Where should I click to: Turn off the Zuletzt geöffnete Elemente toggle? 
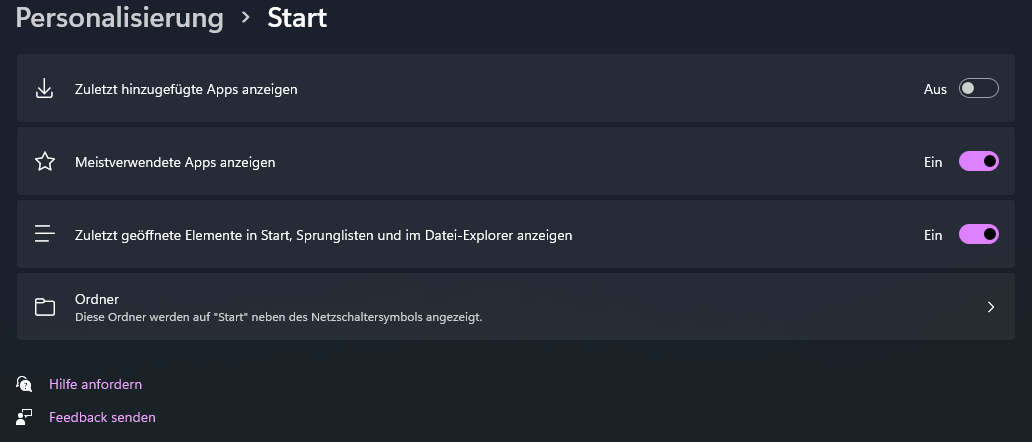click(978, 235)
